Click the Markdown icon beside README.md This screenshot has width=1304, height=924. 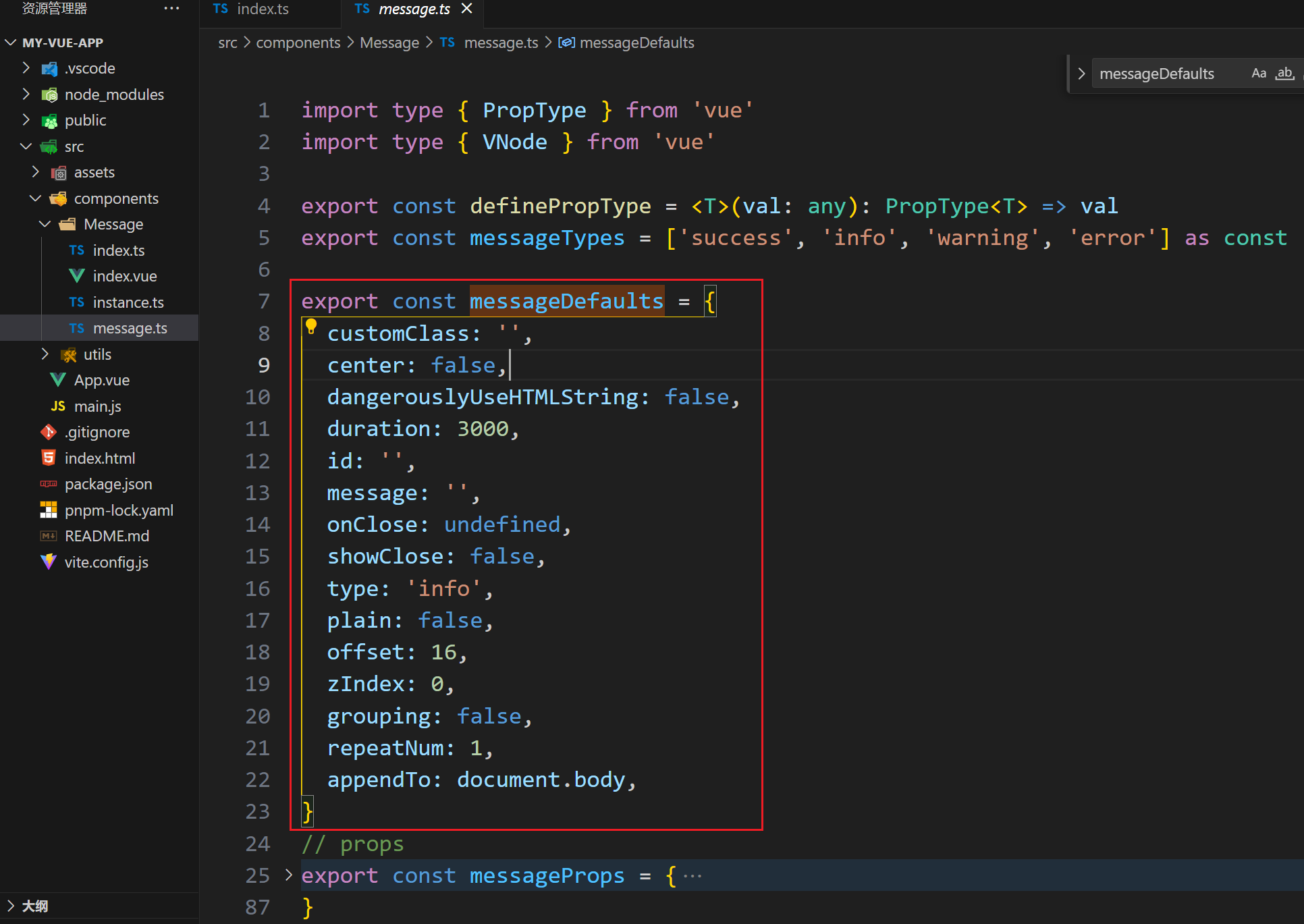pos(47,536)
